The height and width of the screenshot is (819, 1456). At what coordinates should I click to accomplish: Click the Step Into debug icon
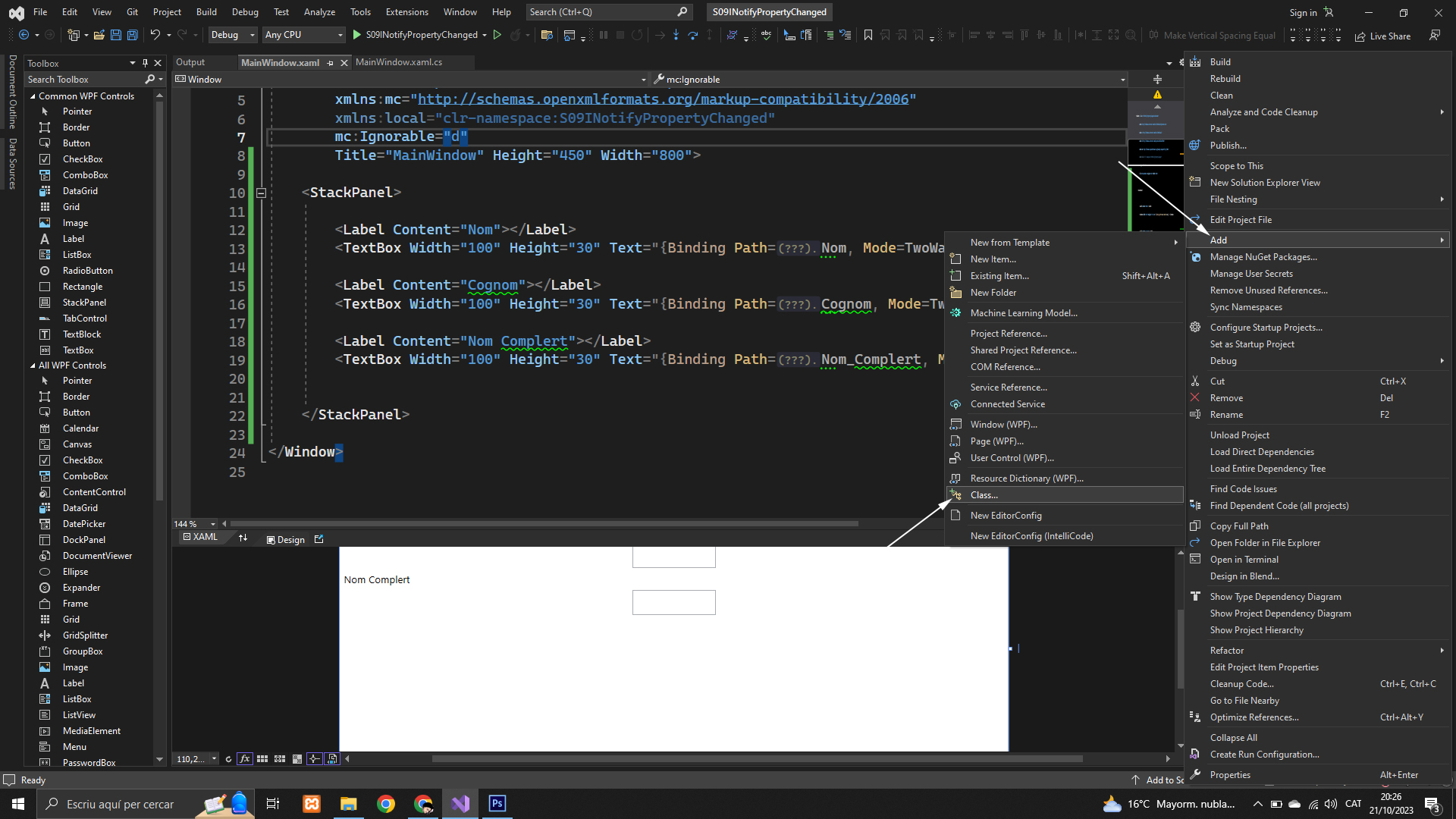[676, 35]
